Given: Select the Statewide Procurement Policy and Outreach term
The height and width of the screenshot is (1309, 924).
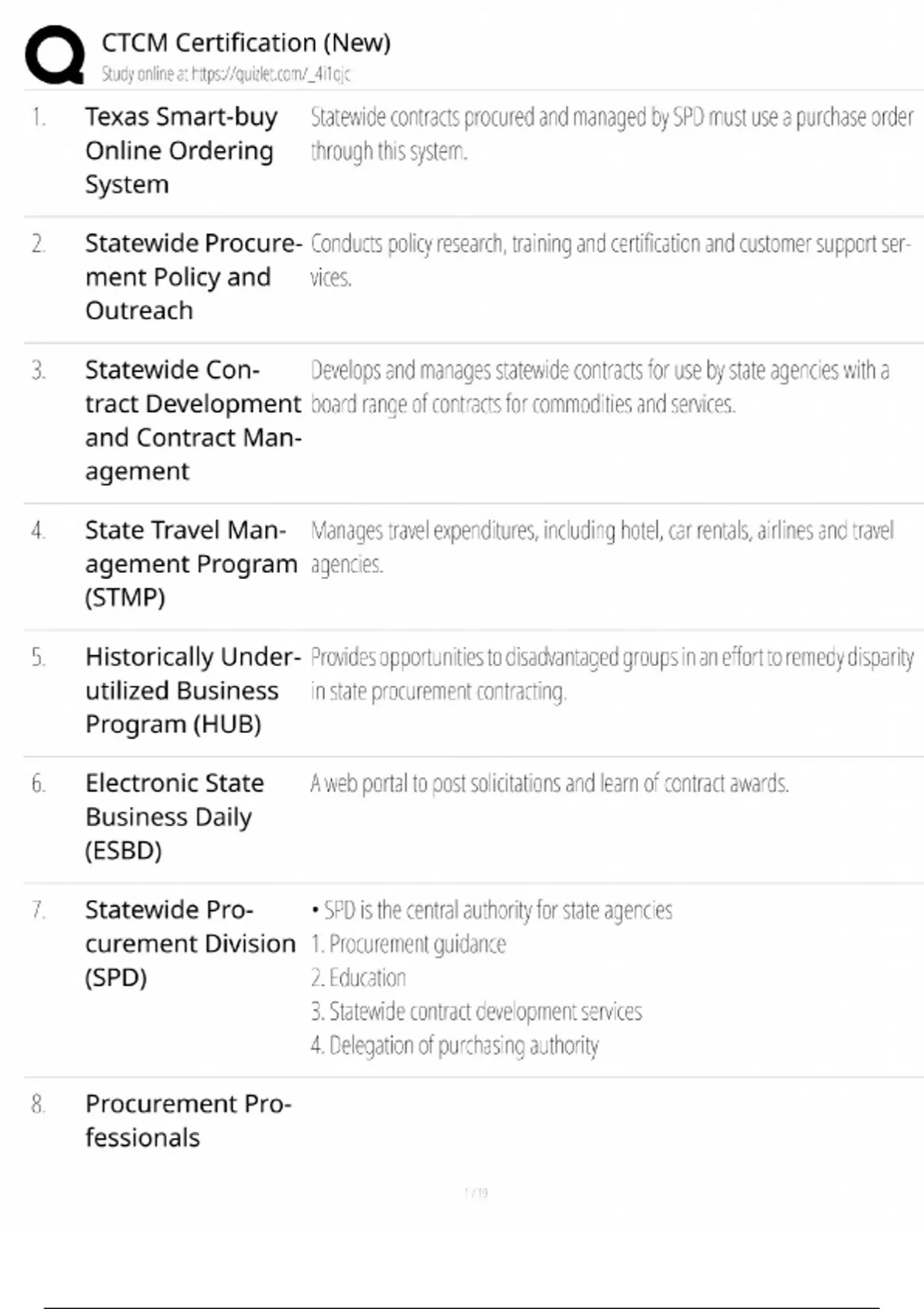Looking at the screenshot, I should click(192, 276).
